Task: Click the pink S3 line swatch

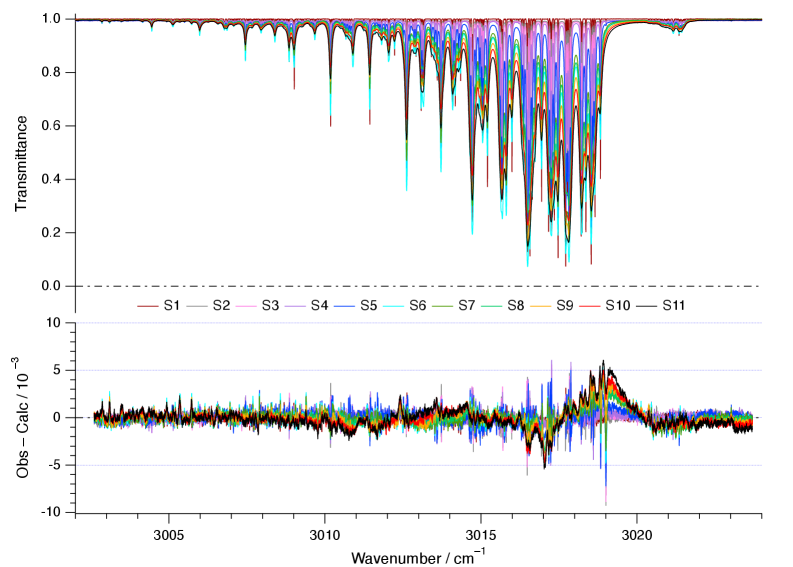Action: [x=247, y=306]
